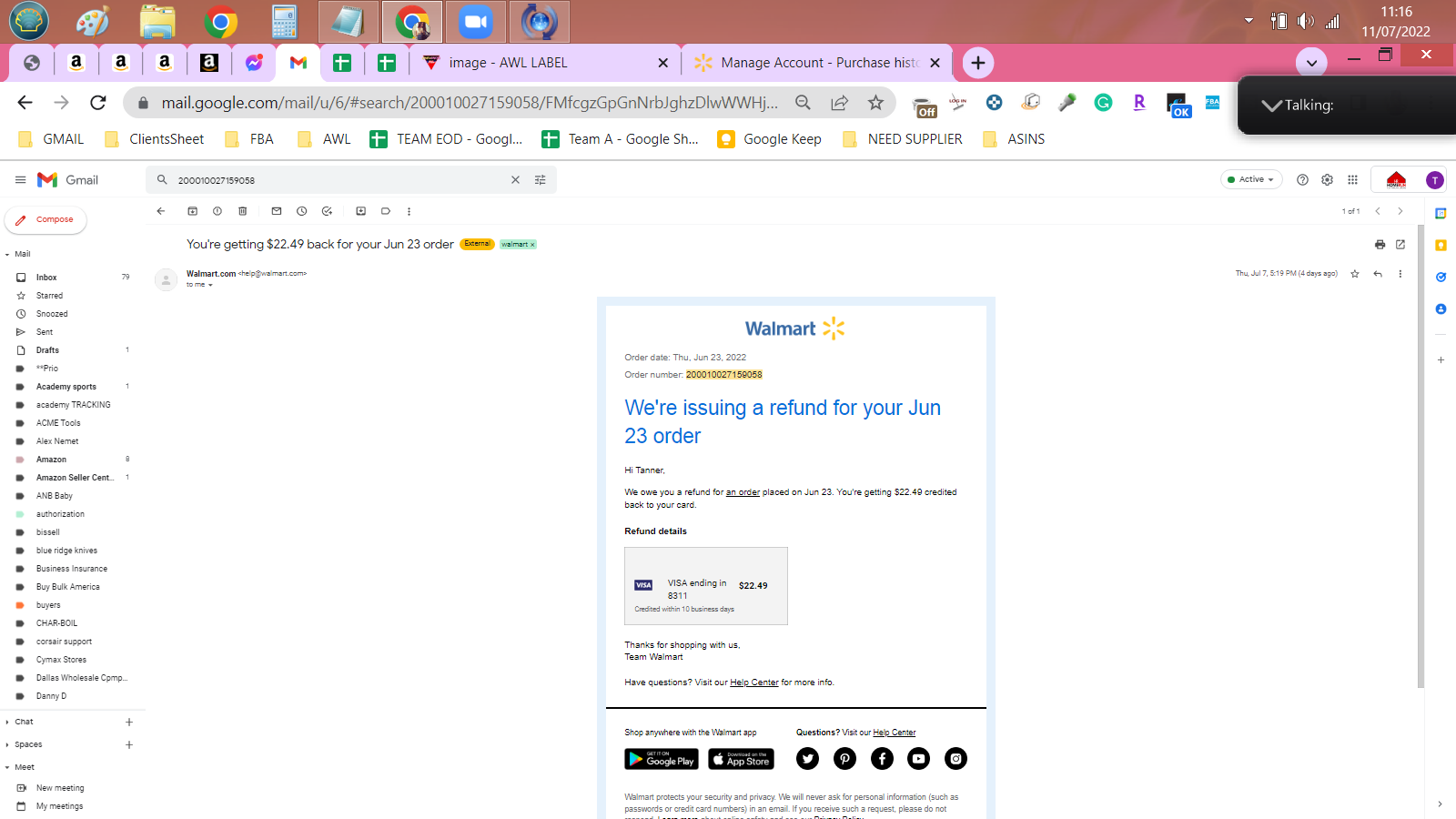Open Walmart's Instagram page icon
The height and width of the screenshot is (819, 1456).
point(955,759)
